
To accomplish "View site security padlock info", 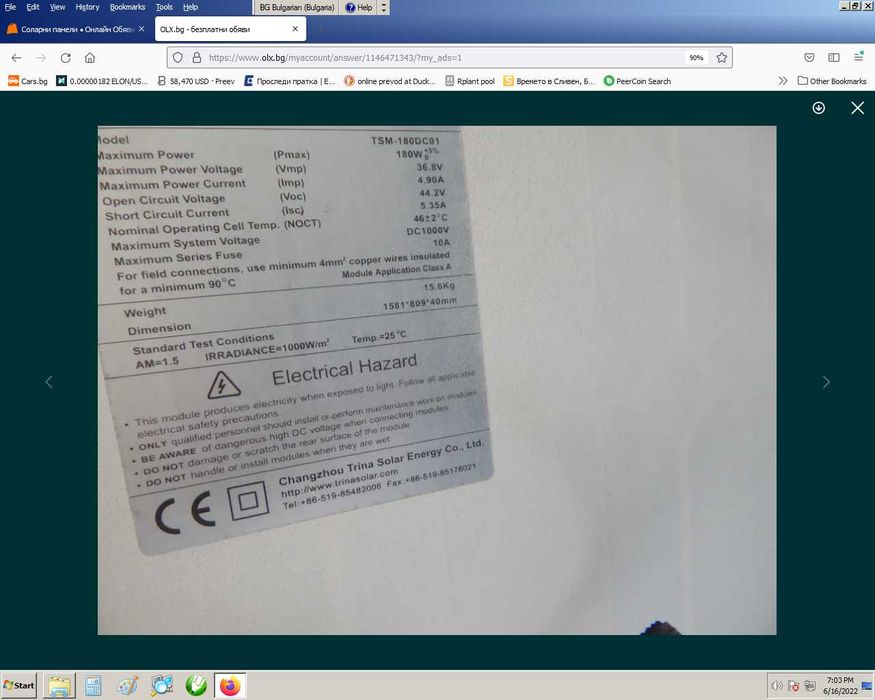I will point(196,57).
